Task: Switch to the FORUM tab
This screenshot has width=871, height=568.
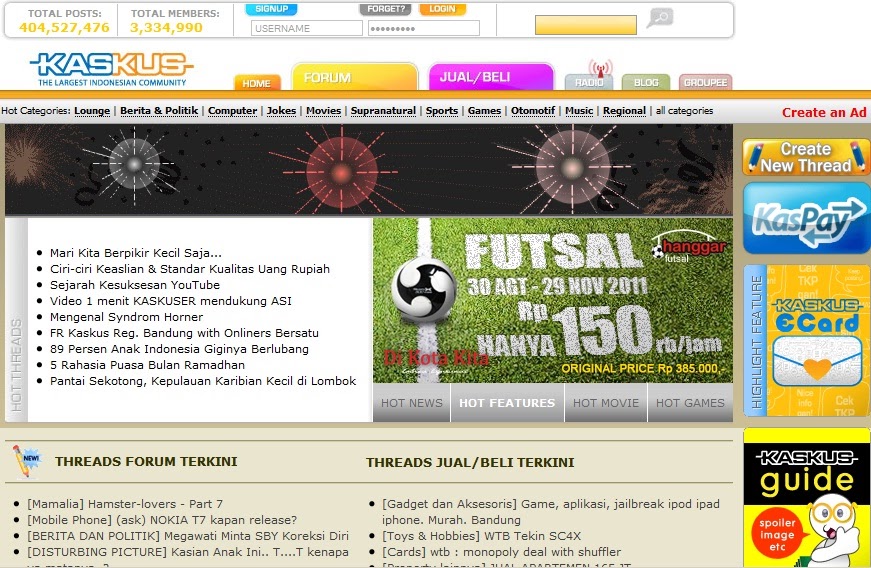Action: pos(354,77)
